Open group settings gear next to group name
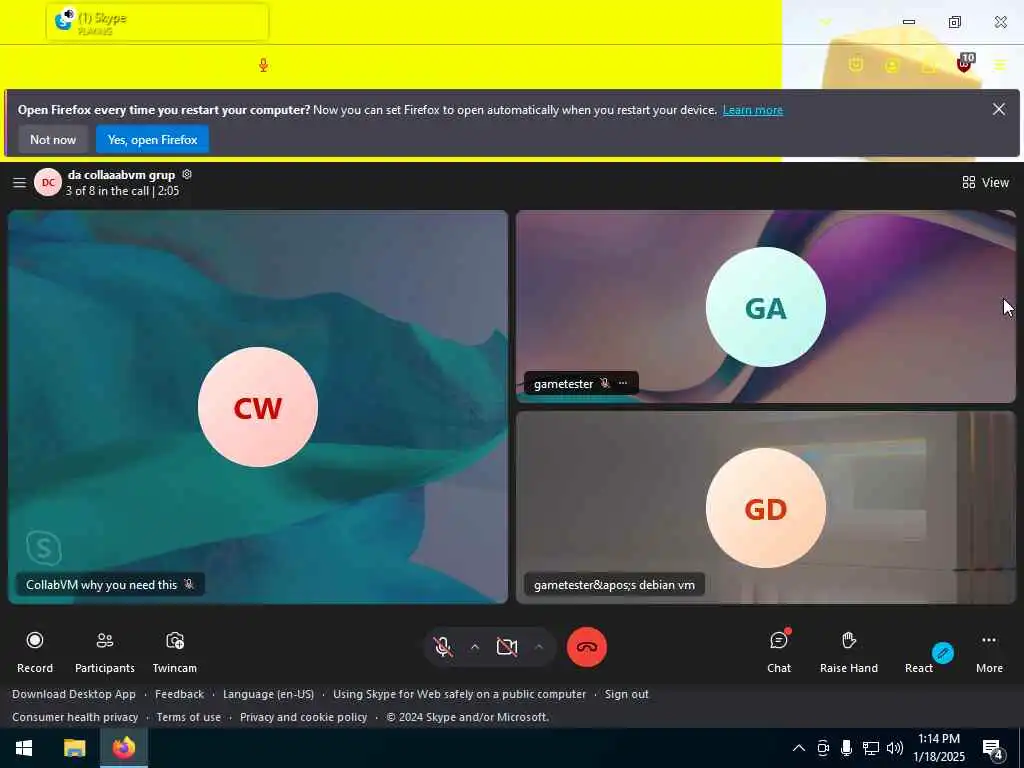1024x768 pixels. tap(187, 174)
